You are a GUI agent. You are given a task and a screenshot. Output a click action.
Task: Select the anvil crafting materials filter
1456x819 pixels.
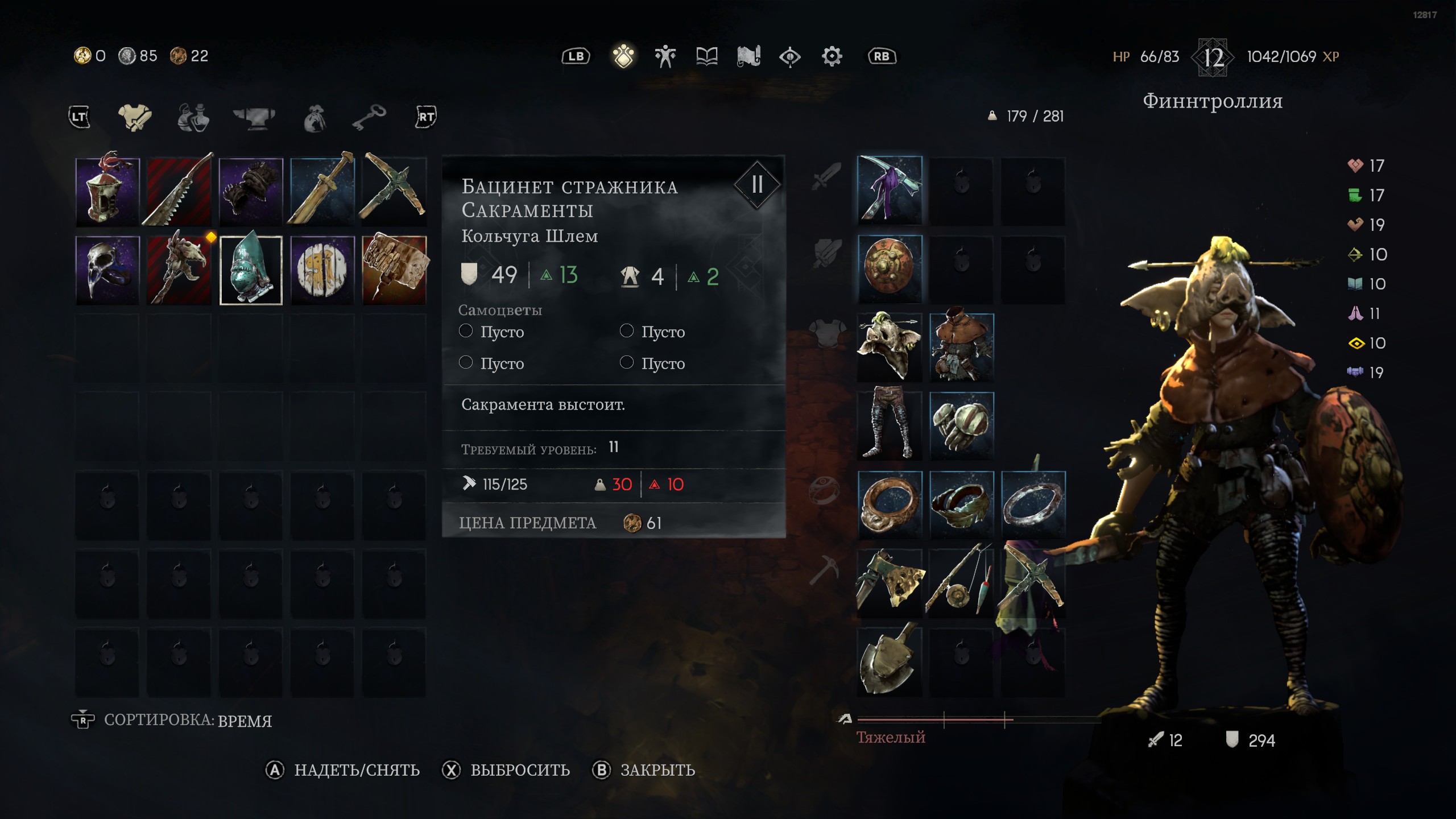pos(254,117)
